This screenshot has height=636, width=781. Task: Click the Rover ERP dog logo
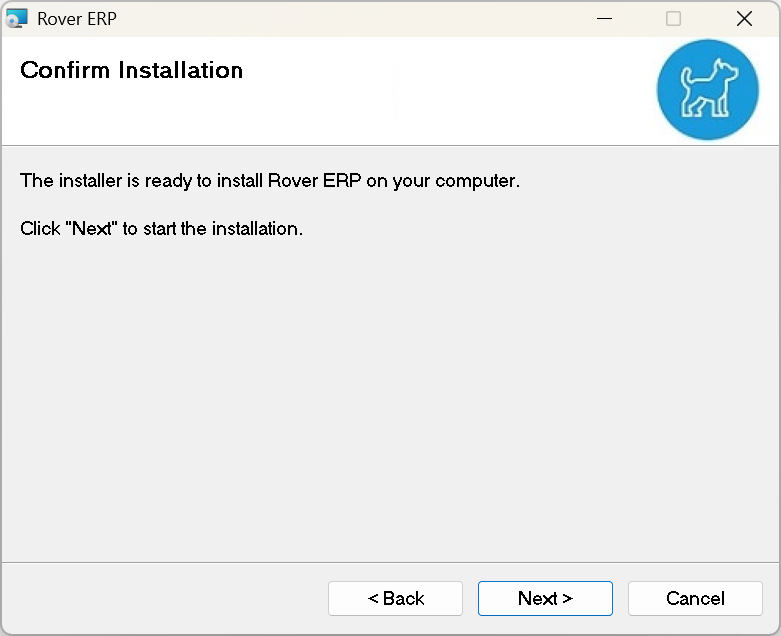click(707, 90)
